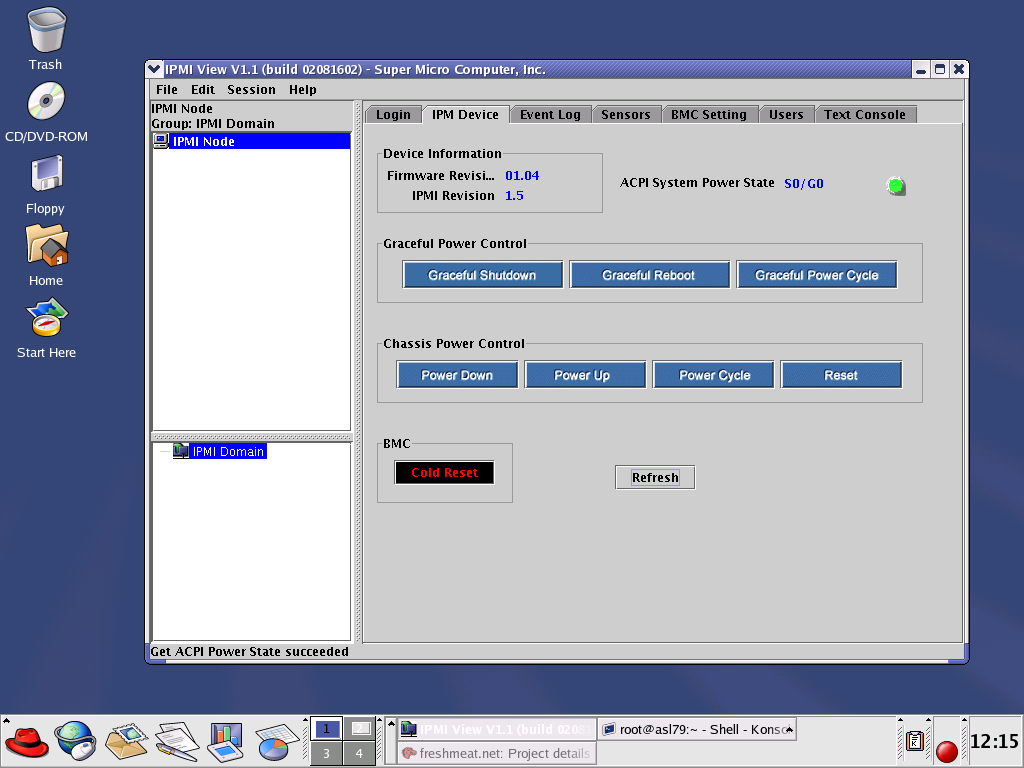Launch the word processor icon in panel

click(x=177, y=741)
